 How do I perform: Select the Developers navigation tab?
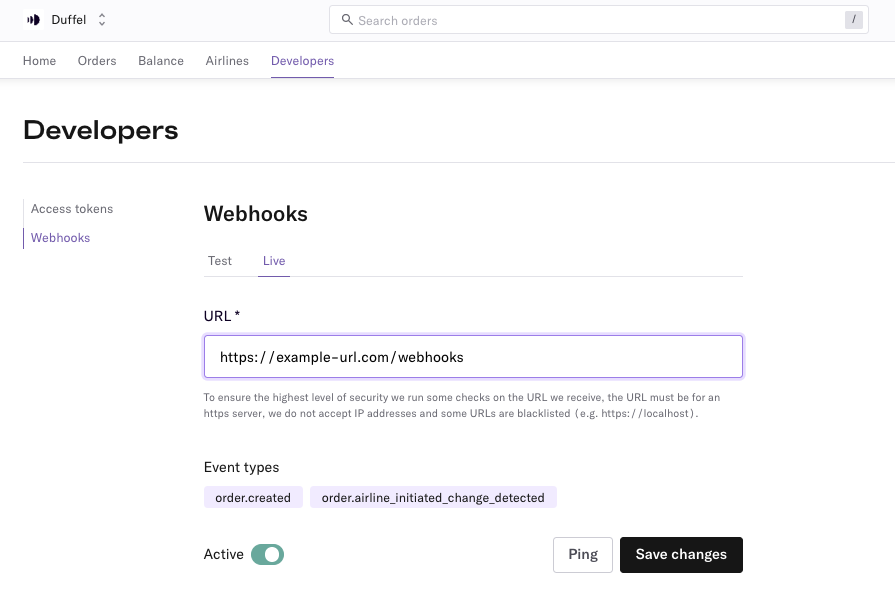click(303, 60)
